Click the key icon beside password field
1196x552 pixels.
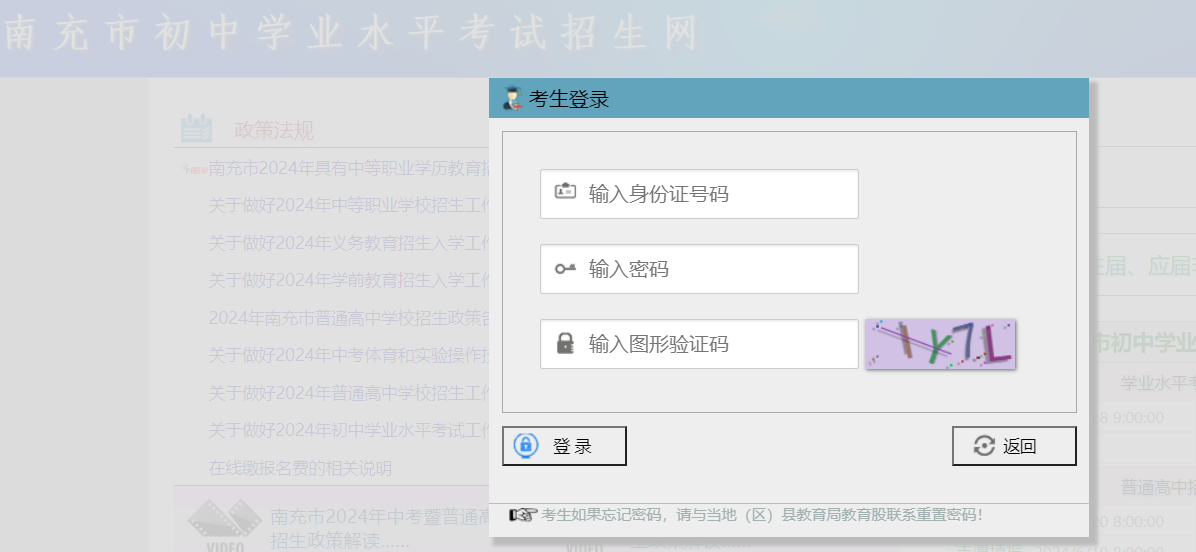566,269
